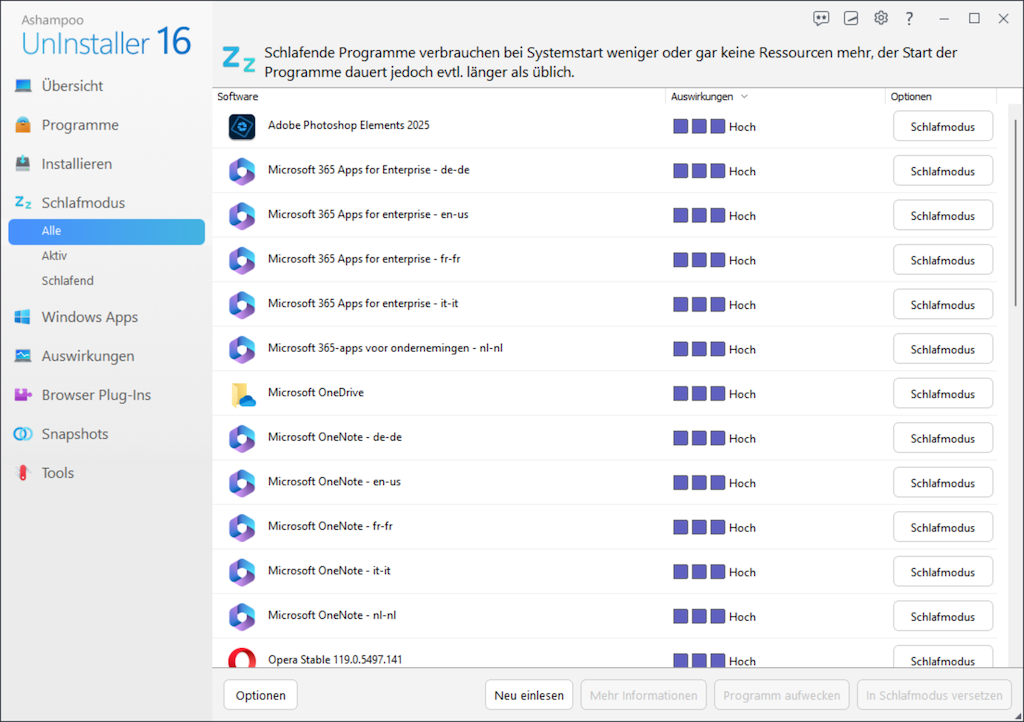Screen dimensions: 1024x722
Task: Click the help question mark icon
Action: click(x=910, y=18)
